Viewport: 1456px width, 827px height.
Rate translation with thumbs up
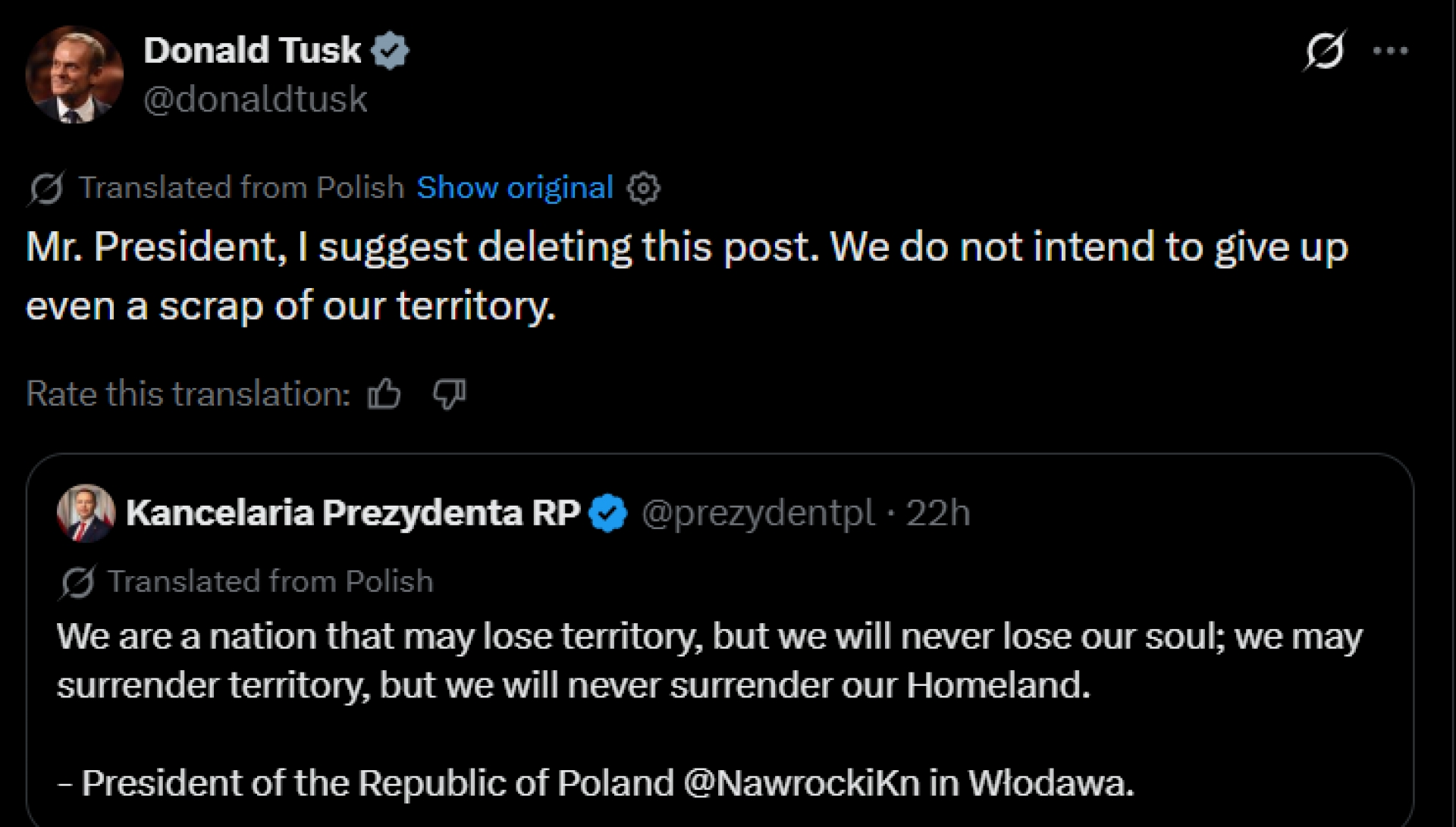pos(384,393)
